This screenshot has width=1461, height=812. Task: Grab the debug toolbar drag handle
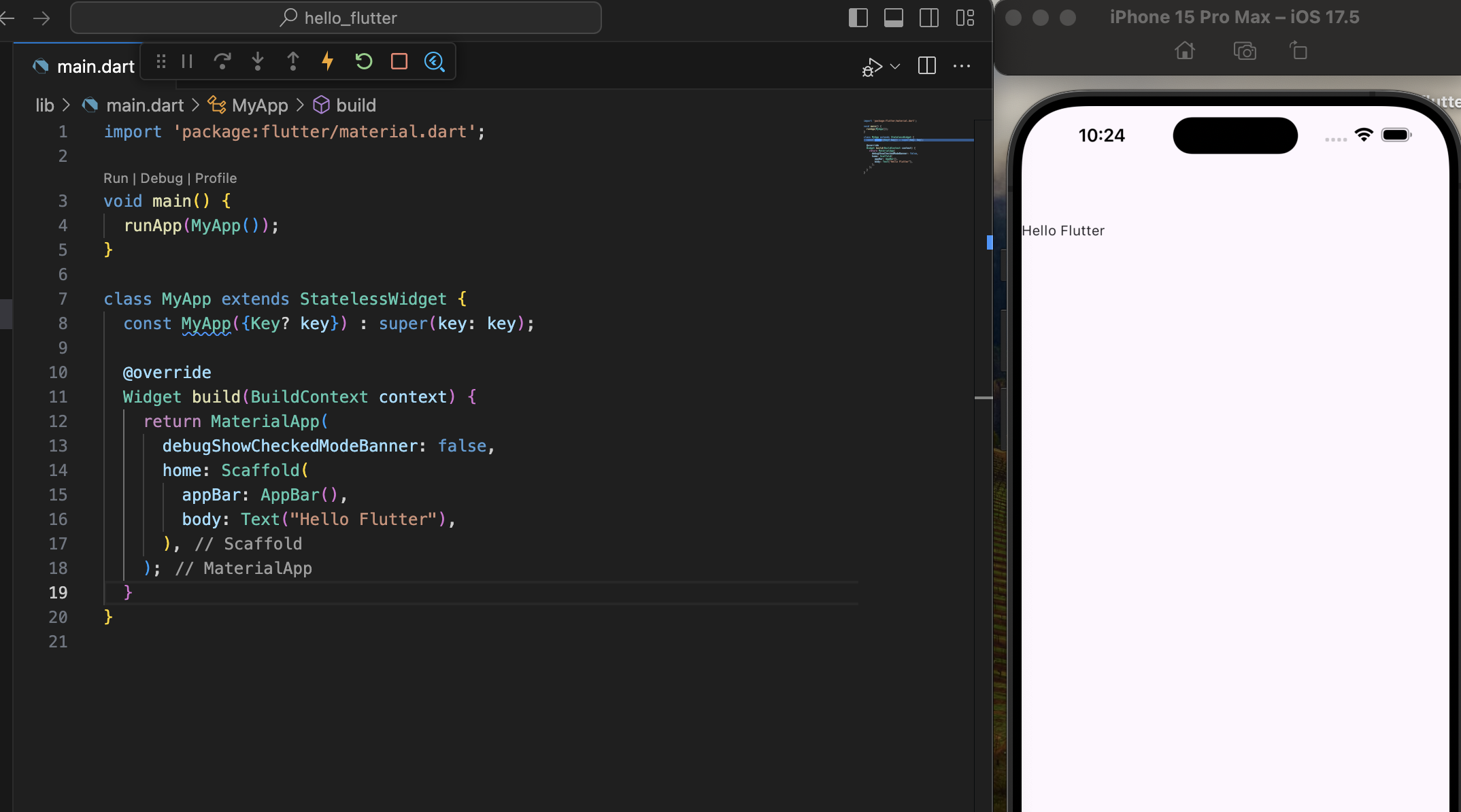click(x=161, y=62)
